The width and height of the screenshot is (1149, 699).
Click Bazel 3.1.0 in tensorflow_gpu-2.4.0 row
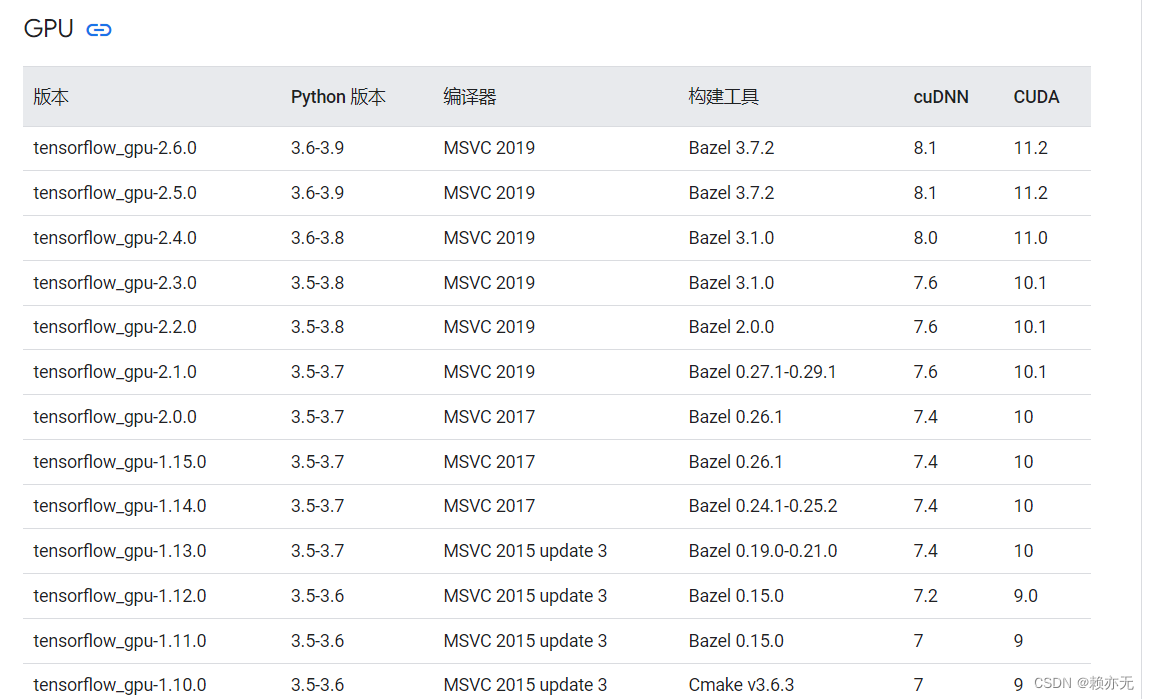point(731,238)
